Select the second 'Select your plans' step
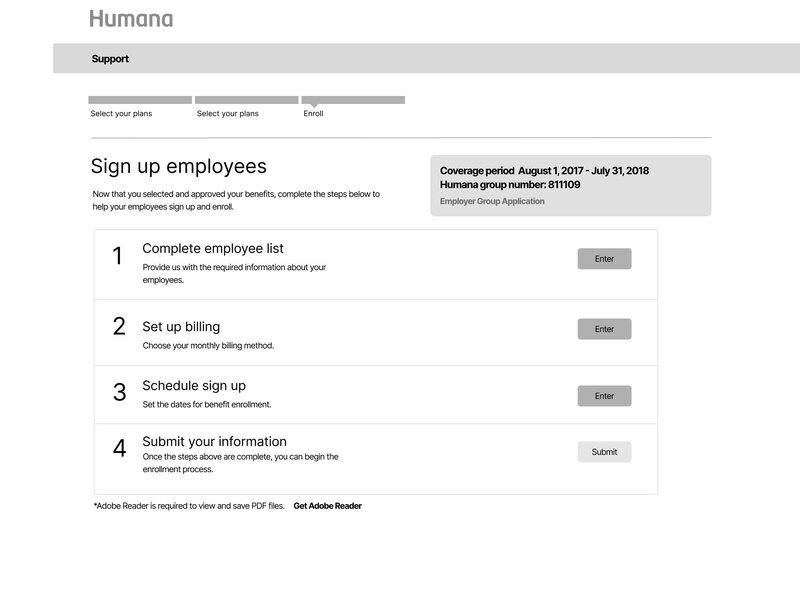Screen dimensions: 800x611 pyautogui.click(x=228, y=113)
